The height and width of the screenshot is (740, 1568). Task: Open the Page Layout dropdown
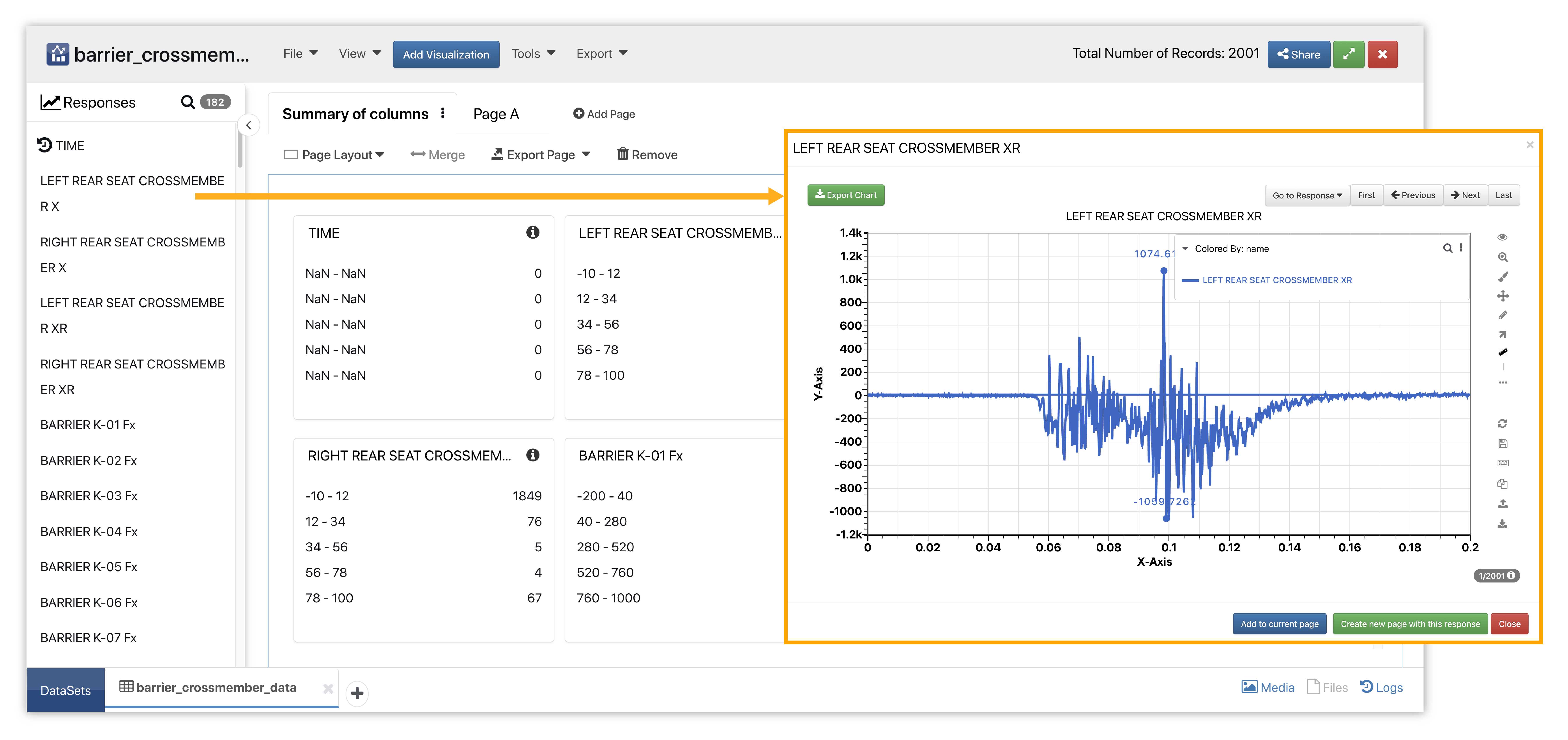pos(334,155)
